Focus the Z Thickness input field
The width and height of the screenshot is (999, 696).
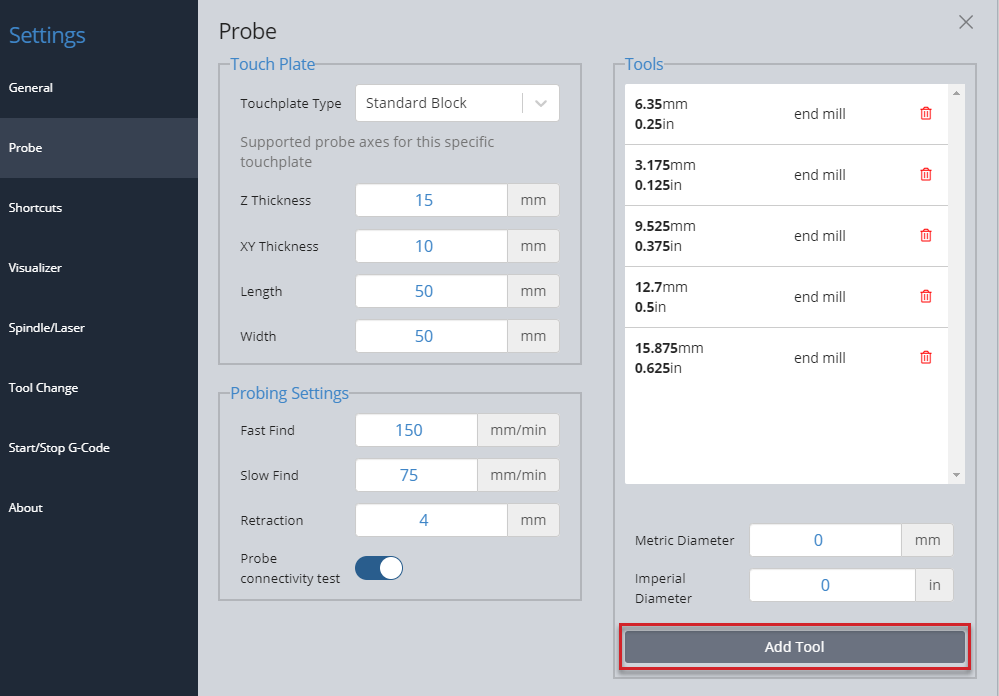(431, 200)
